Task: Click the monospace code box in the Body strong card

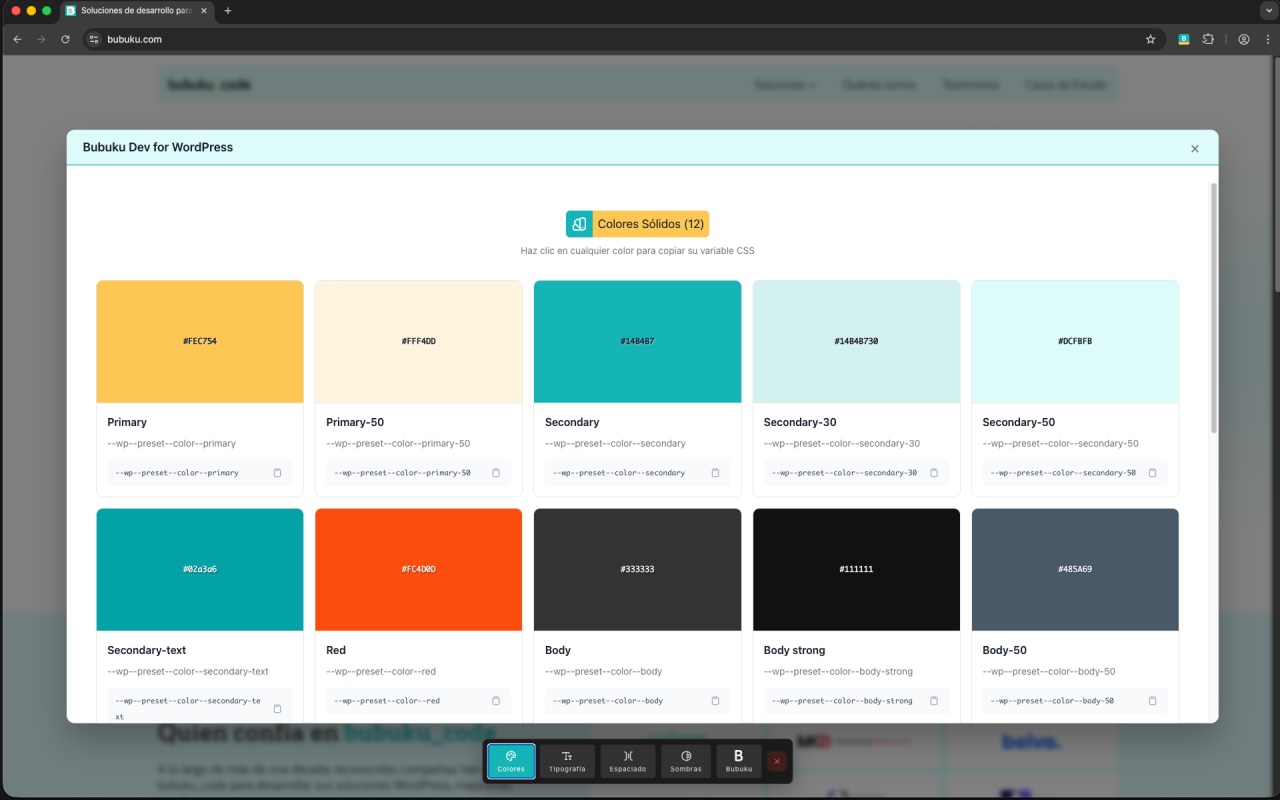Action: coord(856,701)
